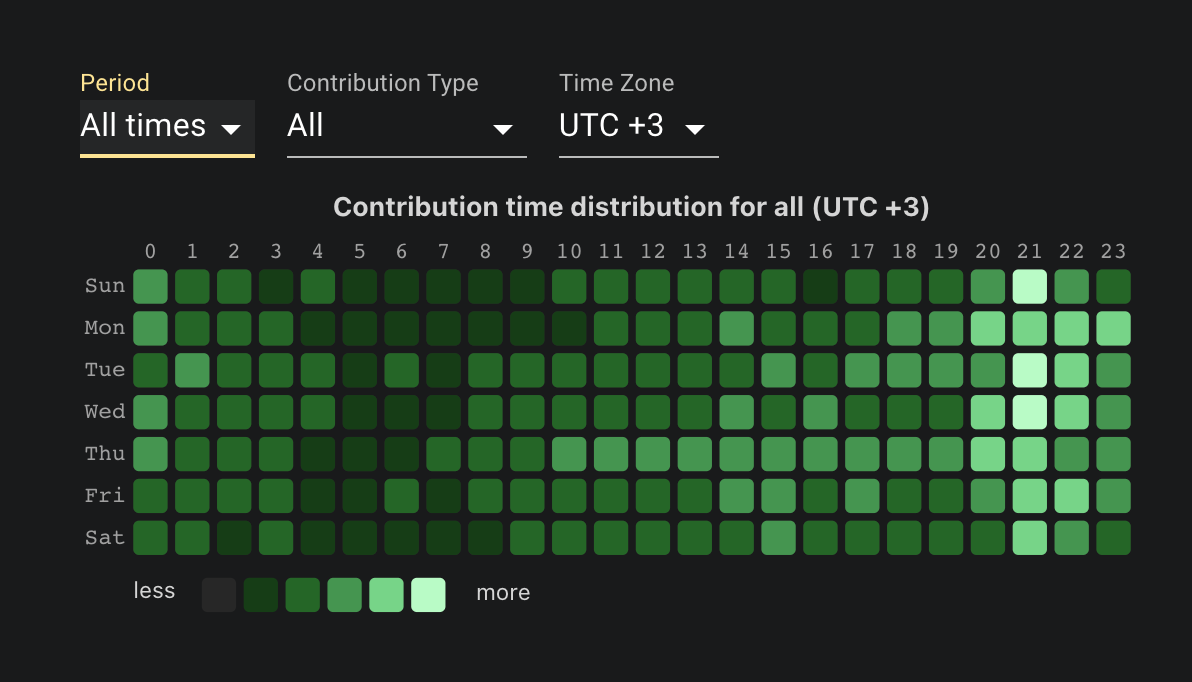Click the Contribution Type chevron arrow

pos(504,130)
